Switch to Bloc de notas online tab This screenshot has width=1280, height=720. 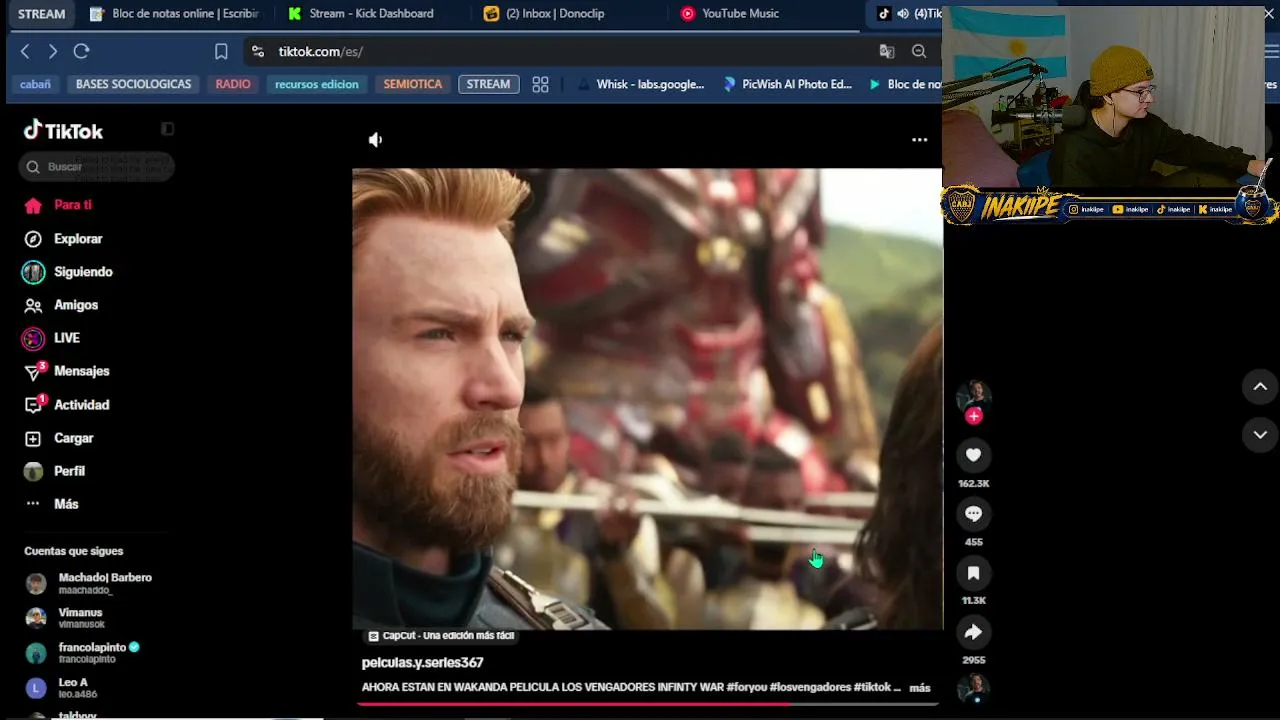(174, 14)
